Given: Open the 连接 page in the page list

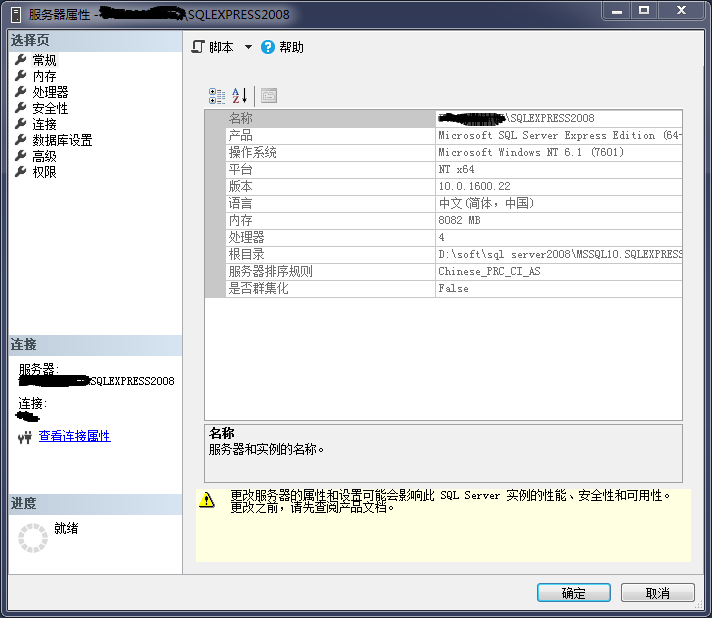Looking at the screenshot, I should pos(44,124).
